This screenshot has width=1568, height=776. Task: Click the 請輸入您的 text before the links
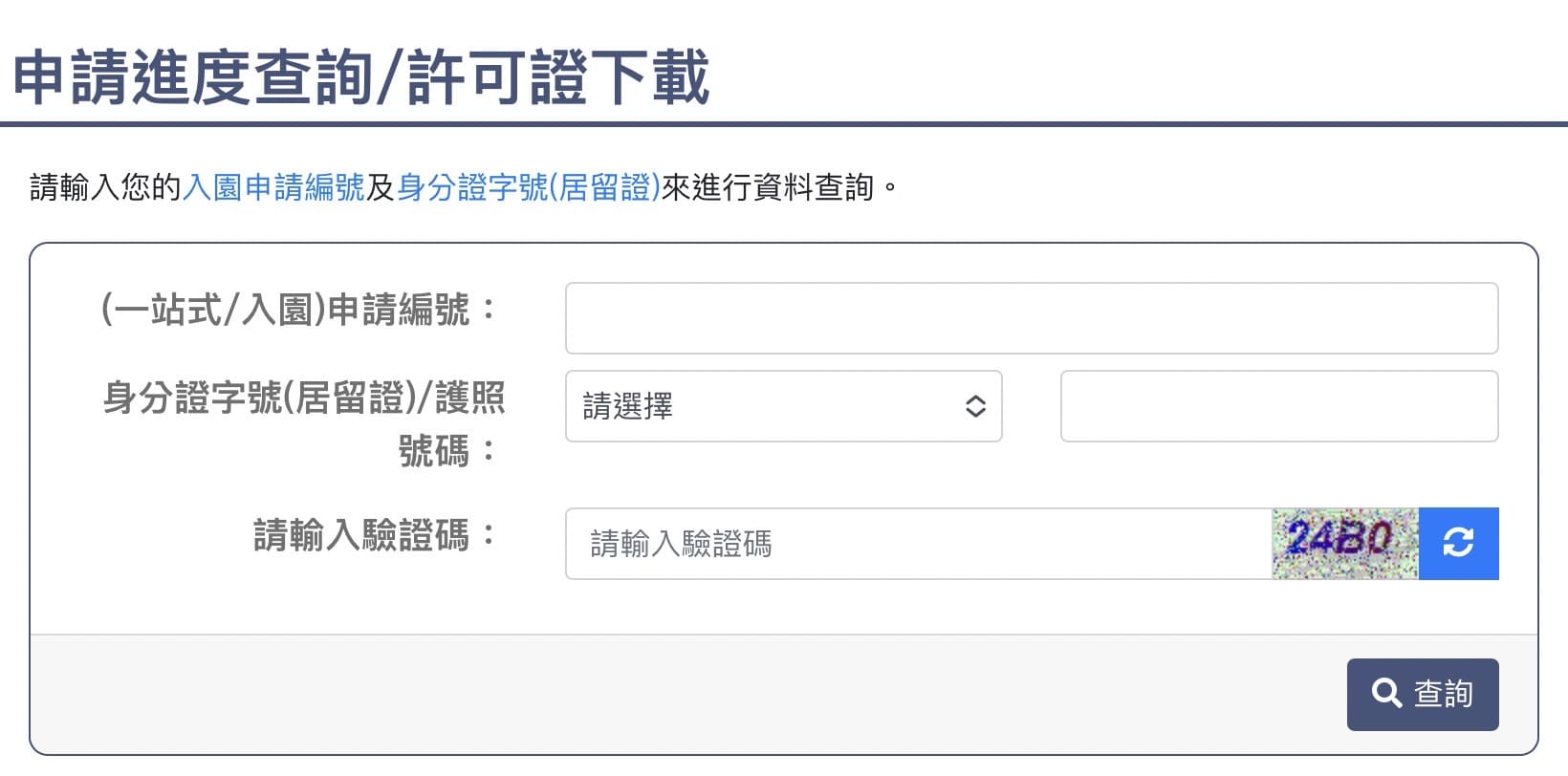tap(105, 187)
